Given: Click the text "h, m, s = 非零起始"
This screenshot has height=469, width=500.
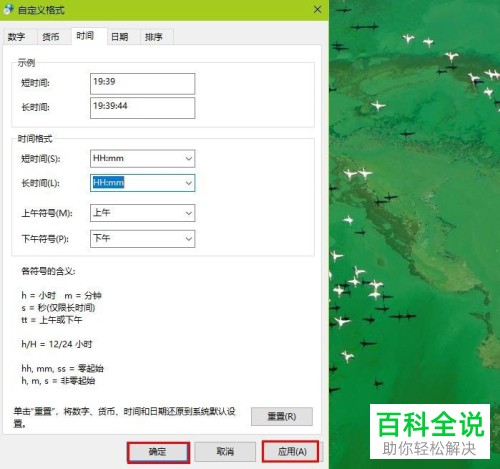Looking at the screenshot, I should pos(58,380).
